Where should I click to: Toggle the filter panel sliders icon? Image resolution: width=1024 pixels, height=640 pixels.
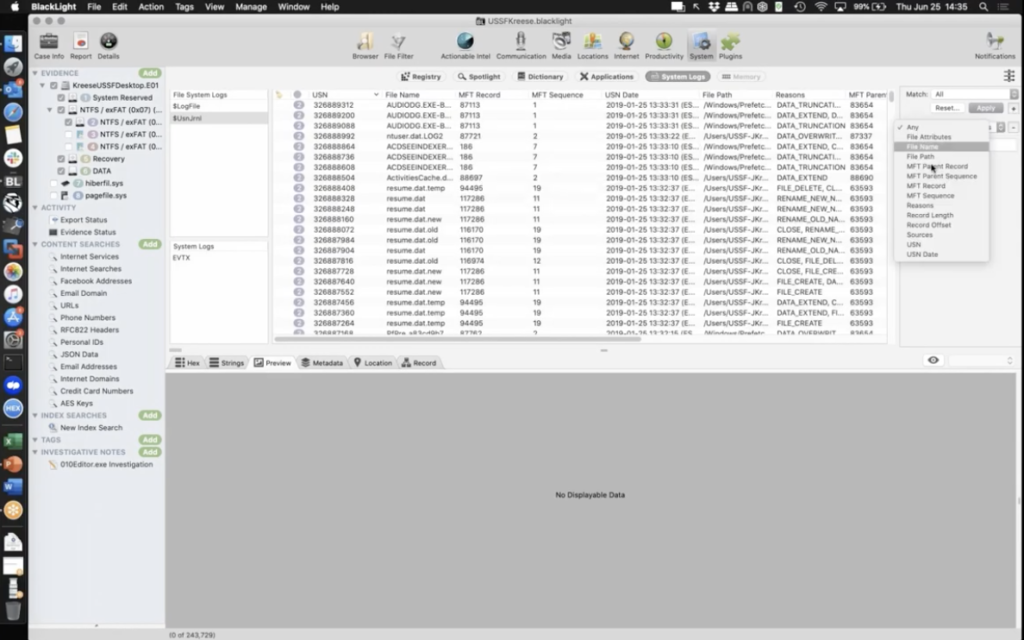point(1009,76)
